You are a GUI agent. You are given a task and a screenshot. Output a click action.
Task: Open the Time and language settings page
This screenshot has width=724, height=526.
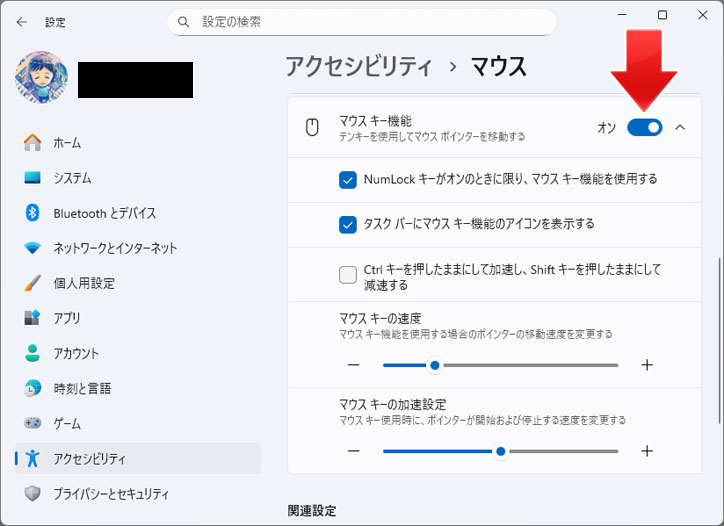click(82, 388)
